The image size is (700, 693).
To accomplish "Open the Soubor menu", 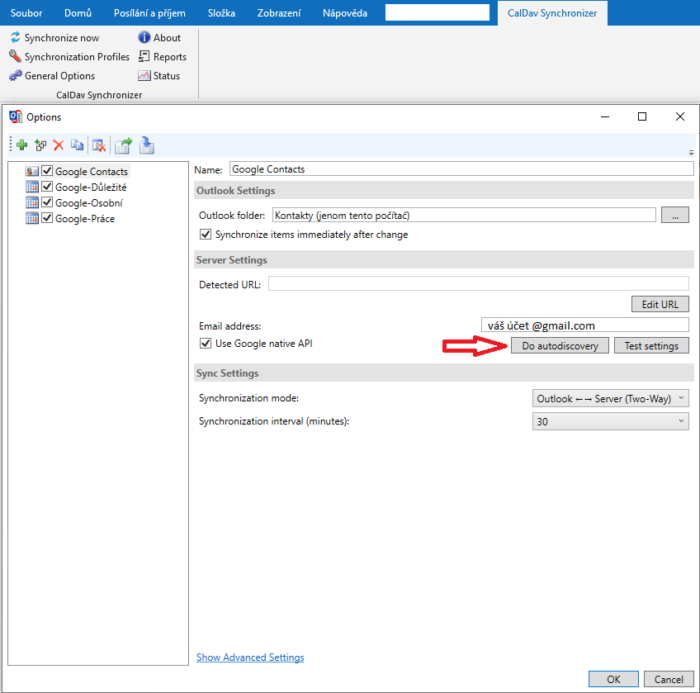I will [x=26, y=13].
